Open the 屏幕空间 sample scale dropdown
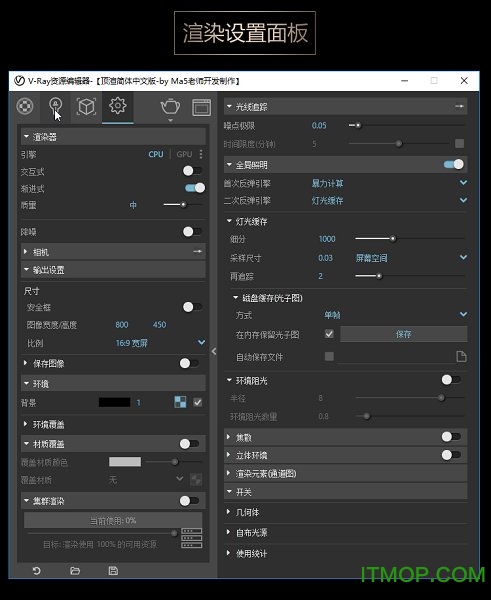This screenshot has height=600, width=491. coord(463,257)
